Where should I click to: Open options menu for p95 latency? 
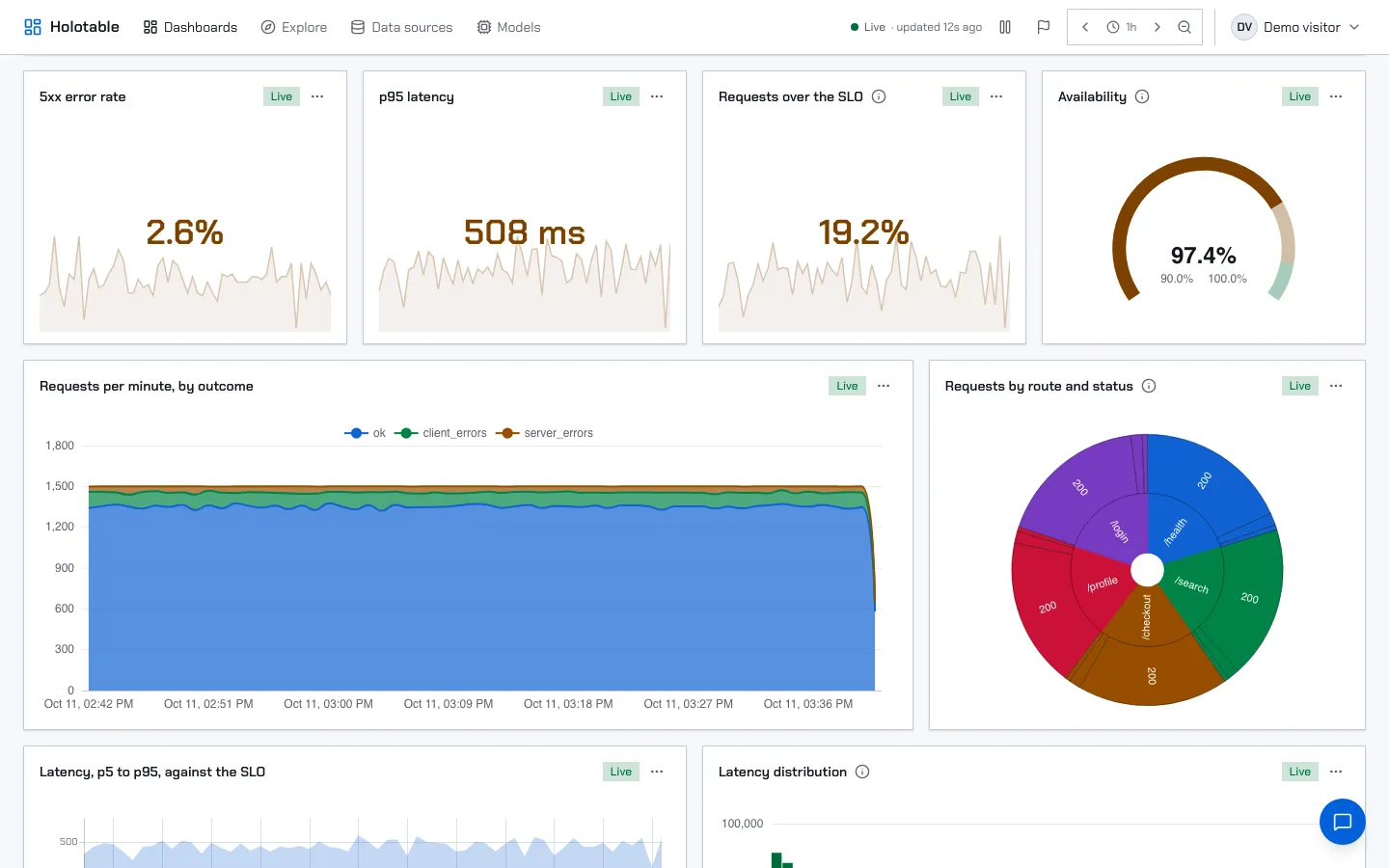(x=657, y=96)
